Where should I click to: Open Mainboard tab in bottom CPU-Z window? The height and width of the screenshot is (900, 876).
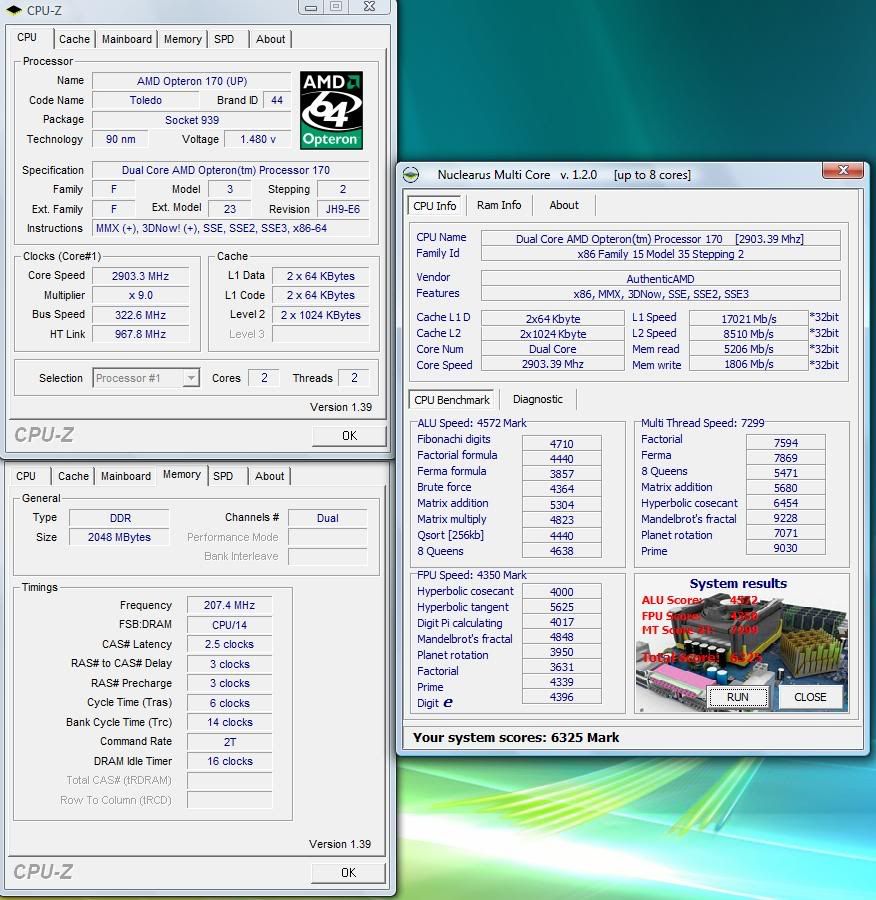click(126, 476)
